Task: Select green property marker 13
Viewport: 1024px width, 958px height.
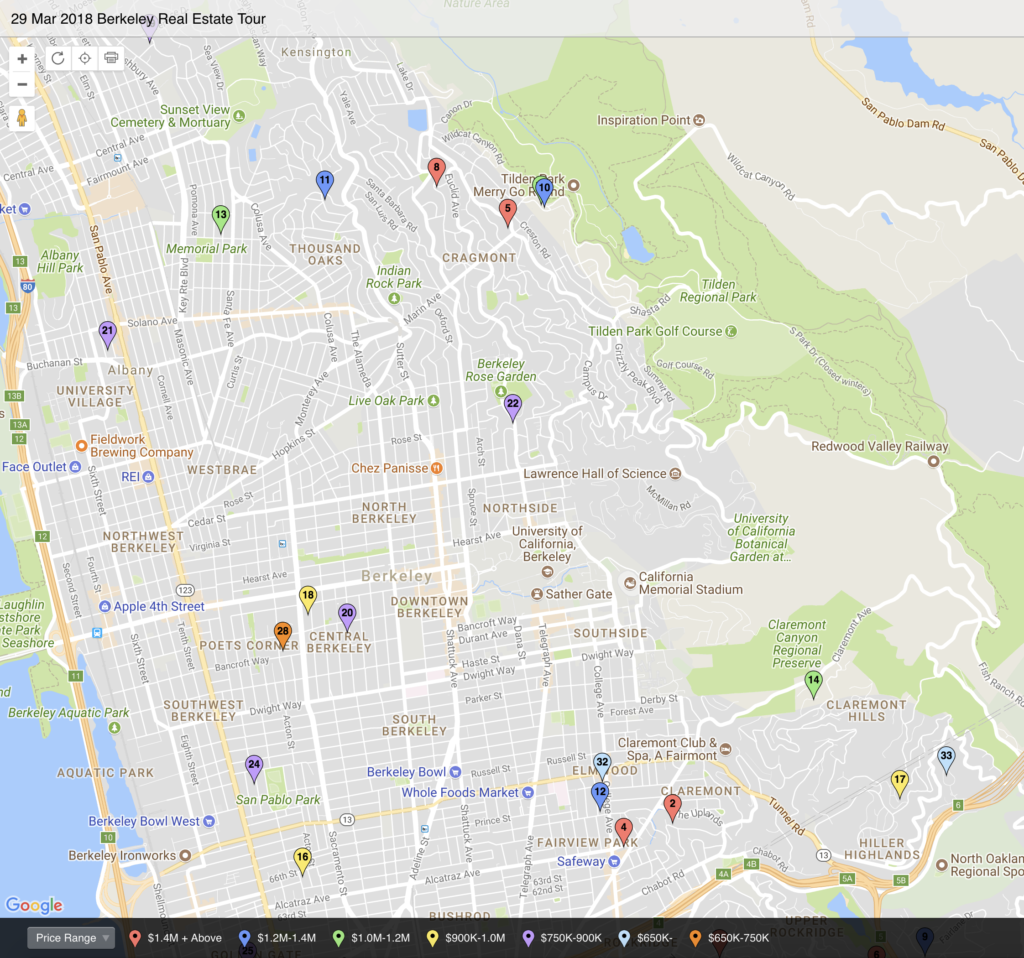Action: pos(221,218)
